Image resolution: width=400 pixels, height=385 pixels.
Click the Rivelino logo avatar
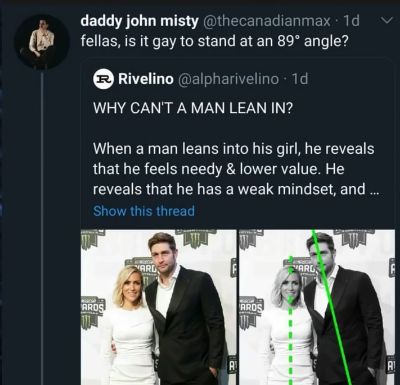(104, 79)
